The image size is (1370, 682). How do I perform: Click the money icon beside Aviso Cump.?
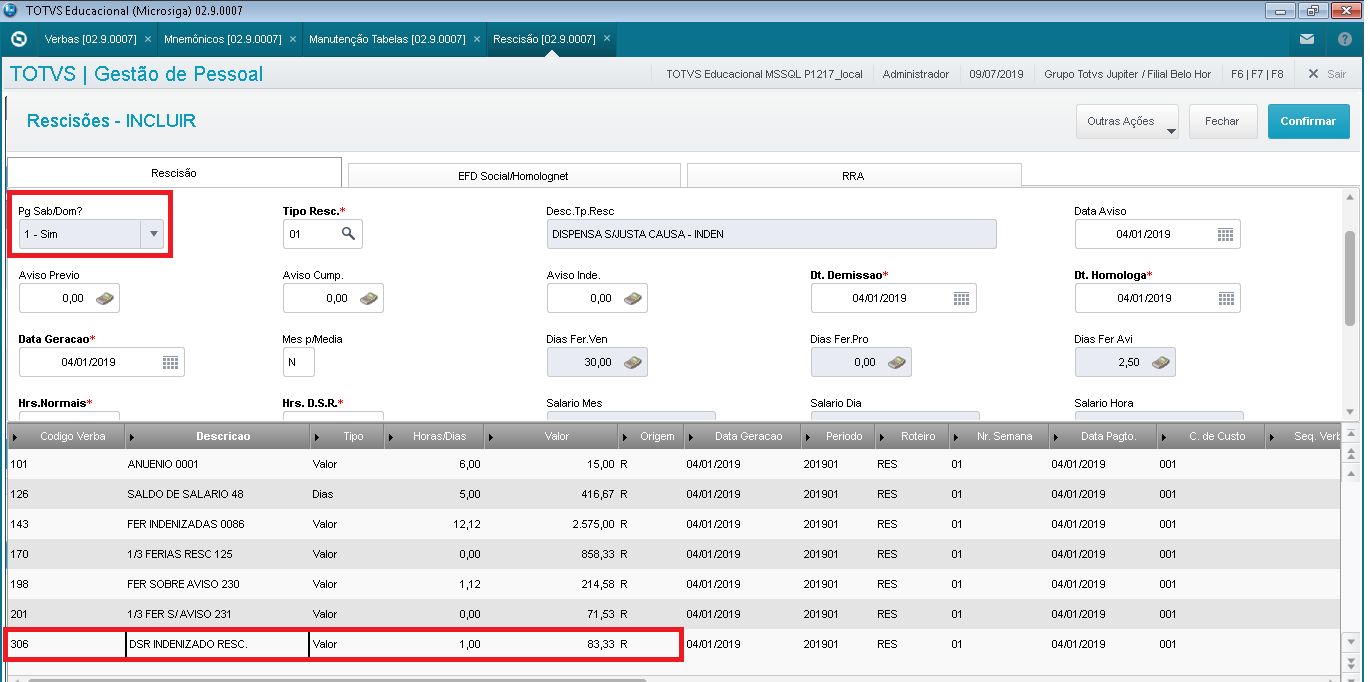pos(369,298)
